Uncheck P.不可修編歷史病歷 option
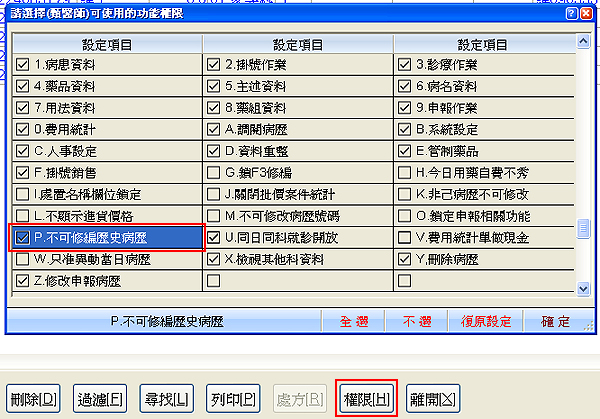This screenshot has width=600, height=419. 25,237
